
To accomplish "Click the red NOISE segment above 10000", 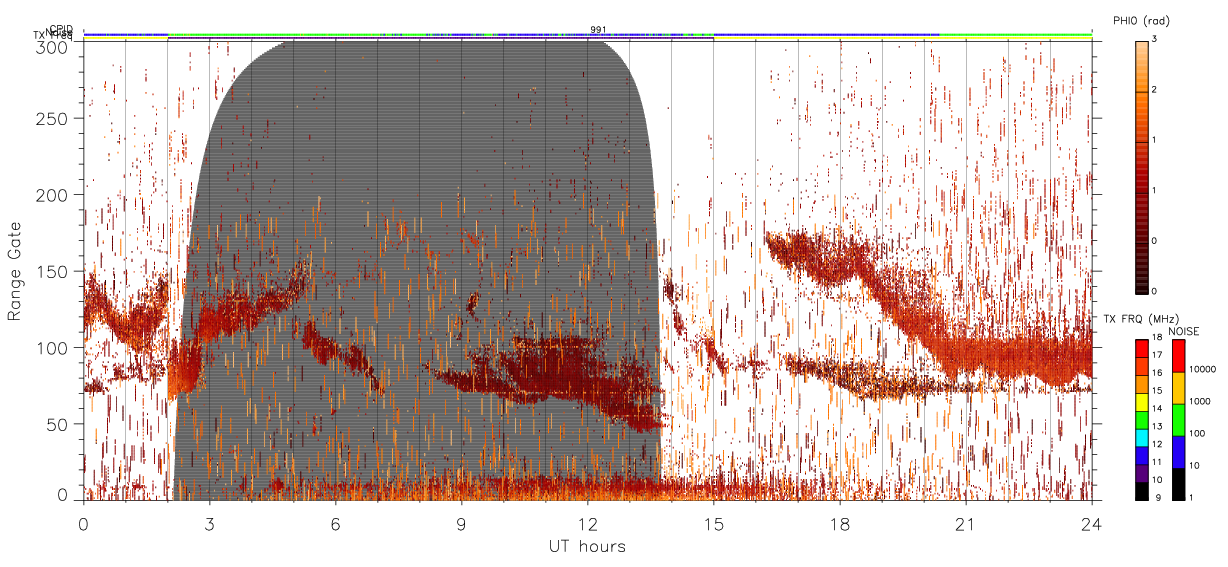I will [x=1178, y=356].
